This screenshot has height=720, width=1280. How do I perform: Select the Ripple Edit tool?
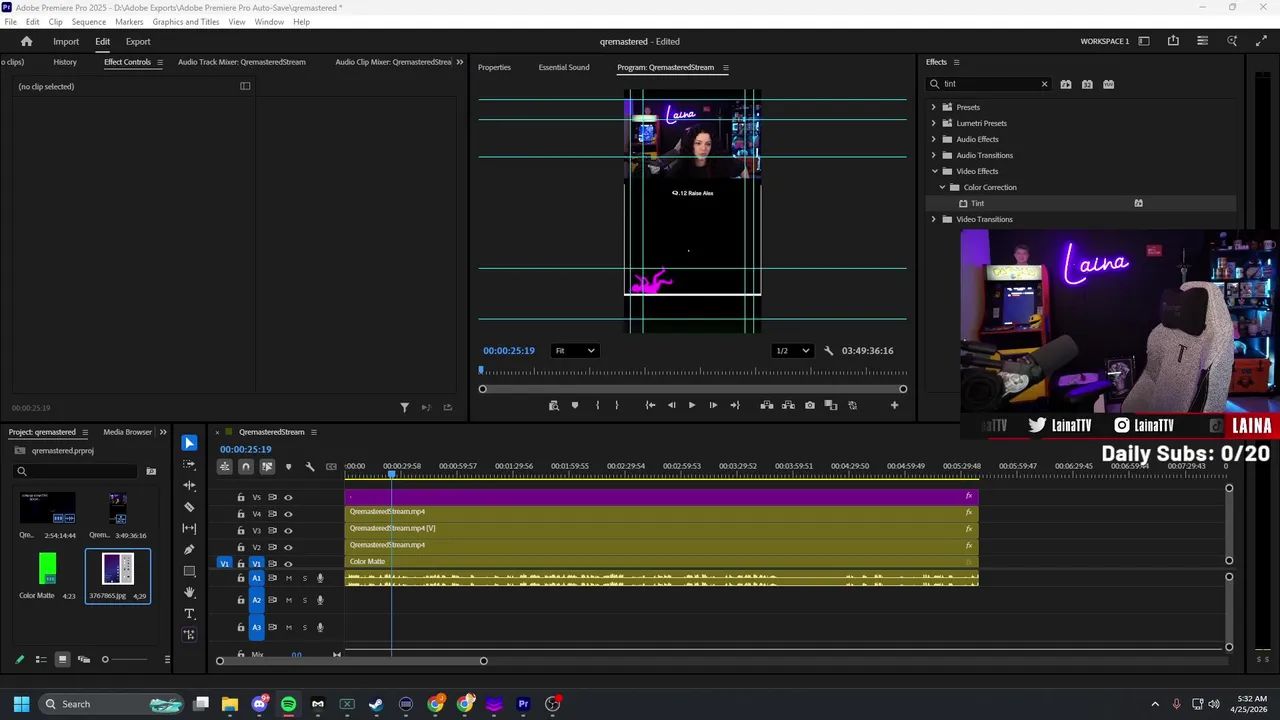(189, 485)
